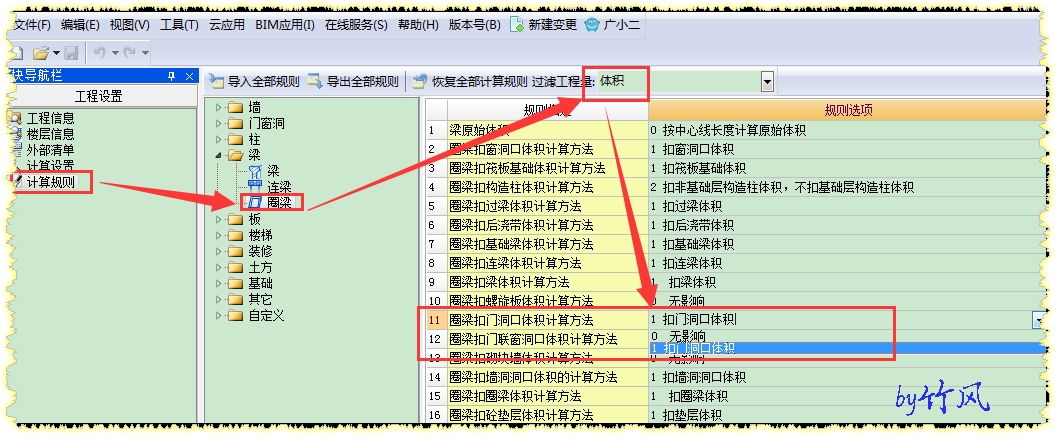The width and height of the screenshot is (1056, 435).
Task: Collapse the 梁 tree folder
Action: (218, 156)
